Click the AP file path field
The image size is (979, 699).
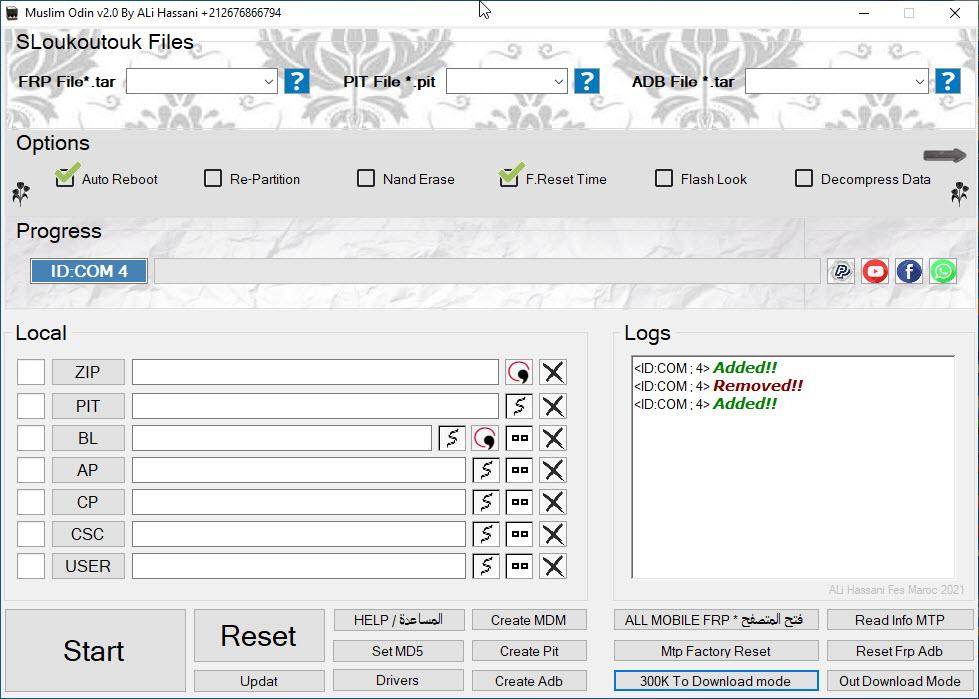coord(298,470)
